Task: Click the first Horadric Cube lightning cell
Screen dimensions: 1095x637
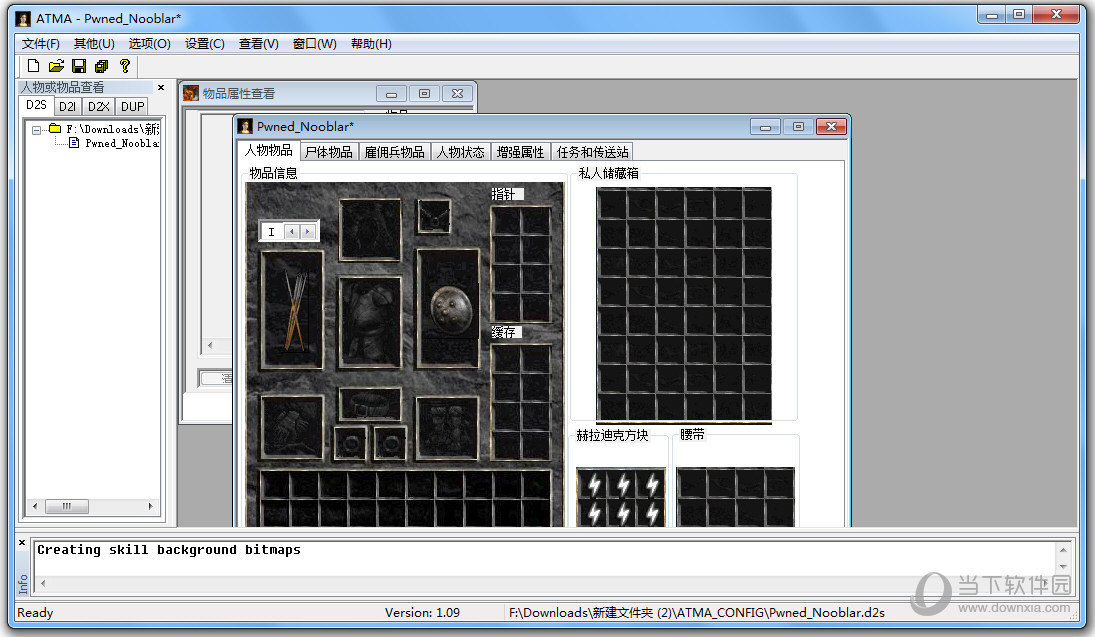Action: coord(592,484)
